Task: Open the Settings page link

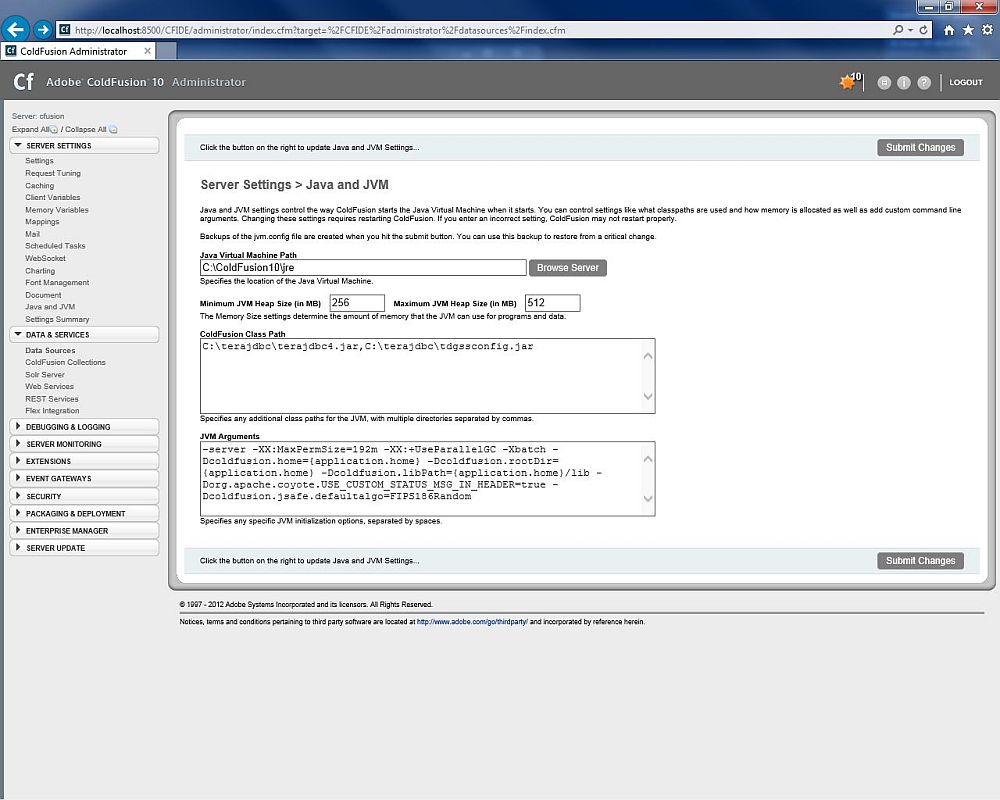Action: coord(40,161)
